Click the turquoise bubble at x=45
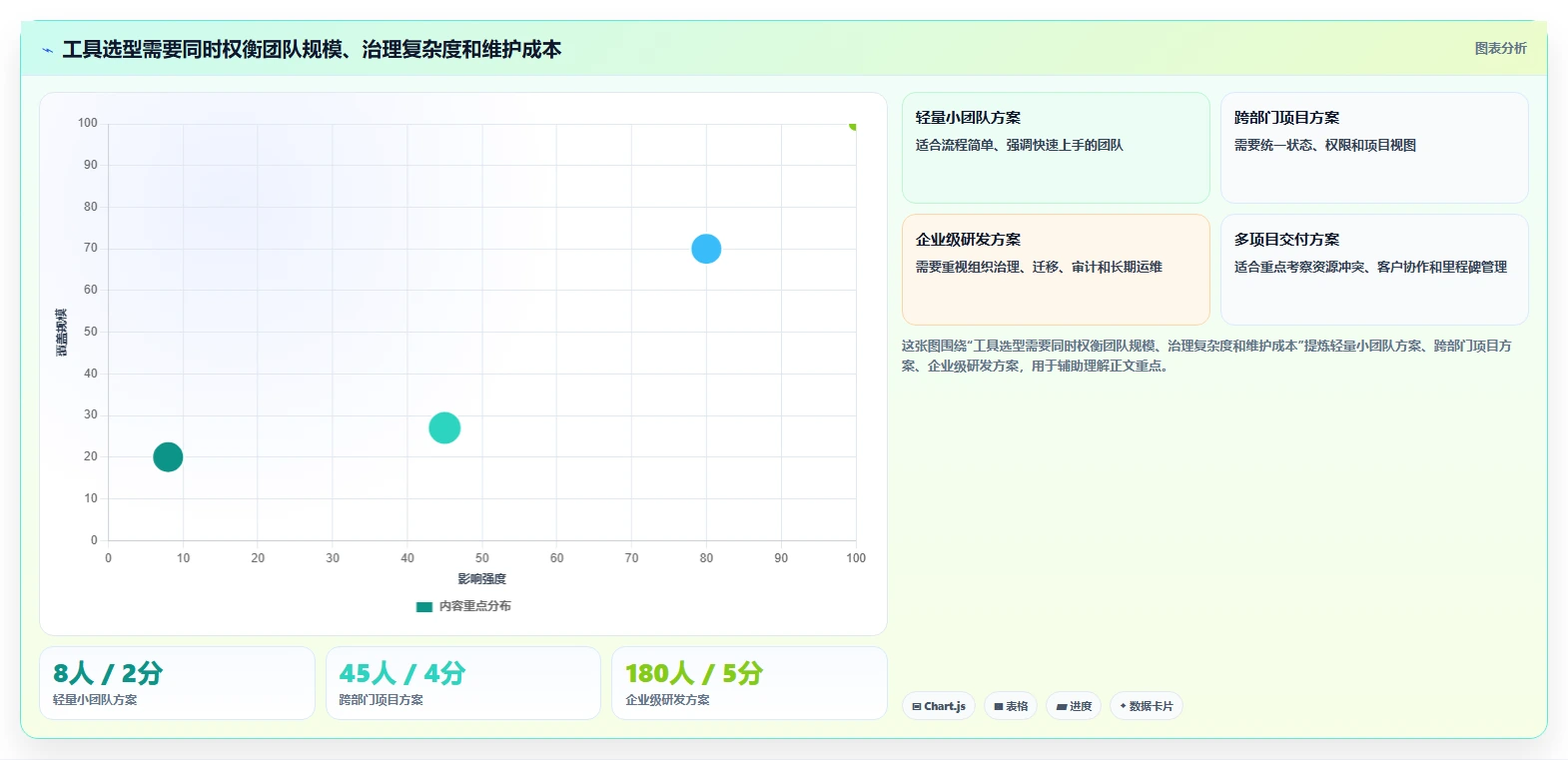Viewport: 1568px width, 760px height. point(444,427)
